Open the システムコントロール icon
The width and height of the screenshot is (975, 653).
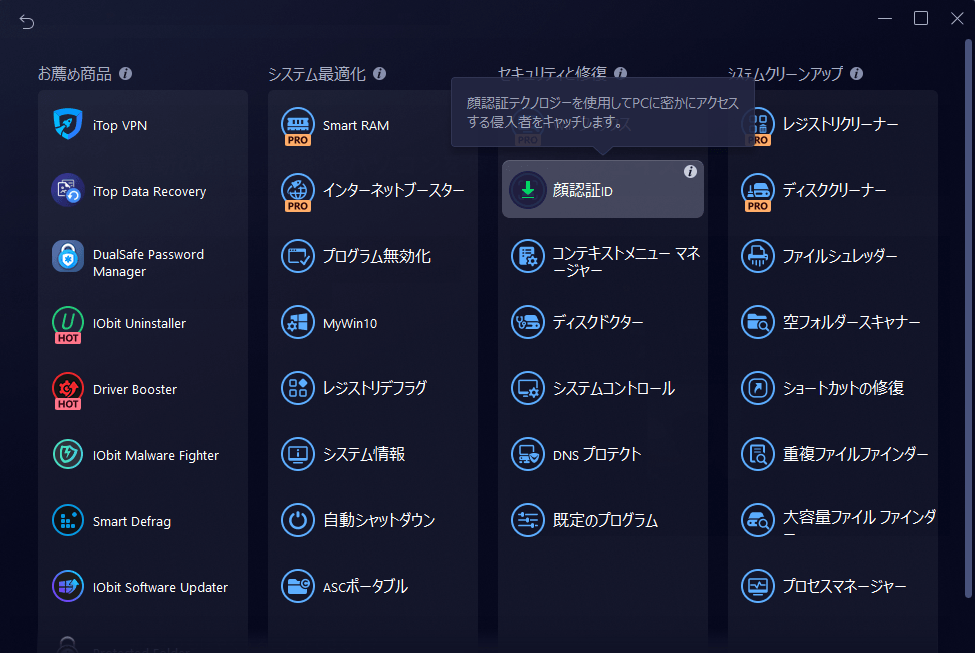point(528,388)
